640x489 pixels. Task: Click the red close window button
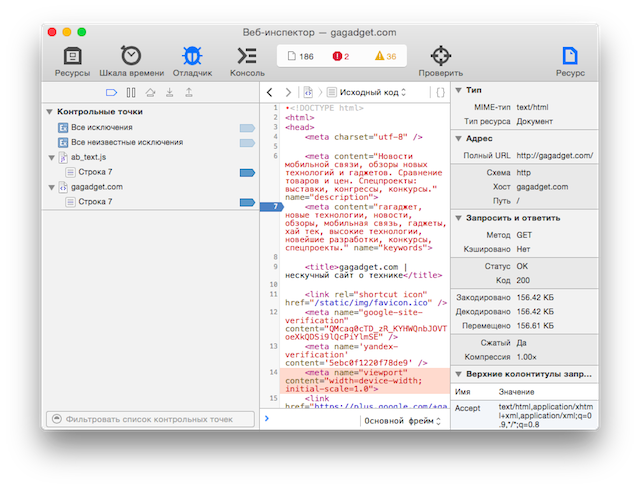pos(52,32)
